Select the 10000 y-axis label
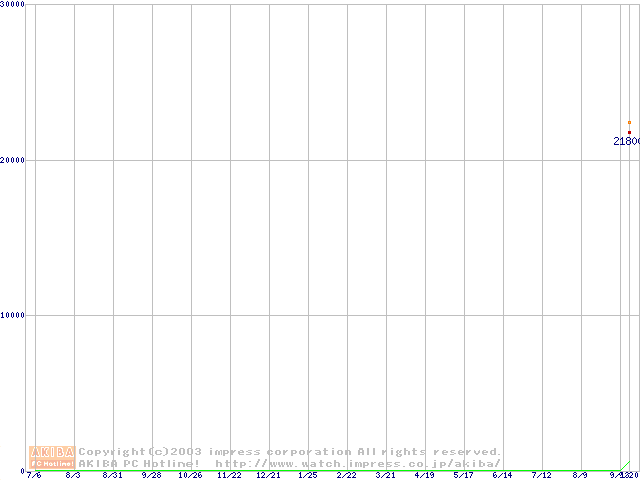This screenshot has width=640, height=480. coord(13,315)
